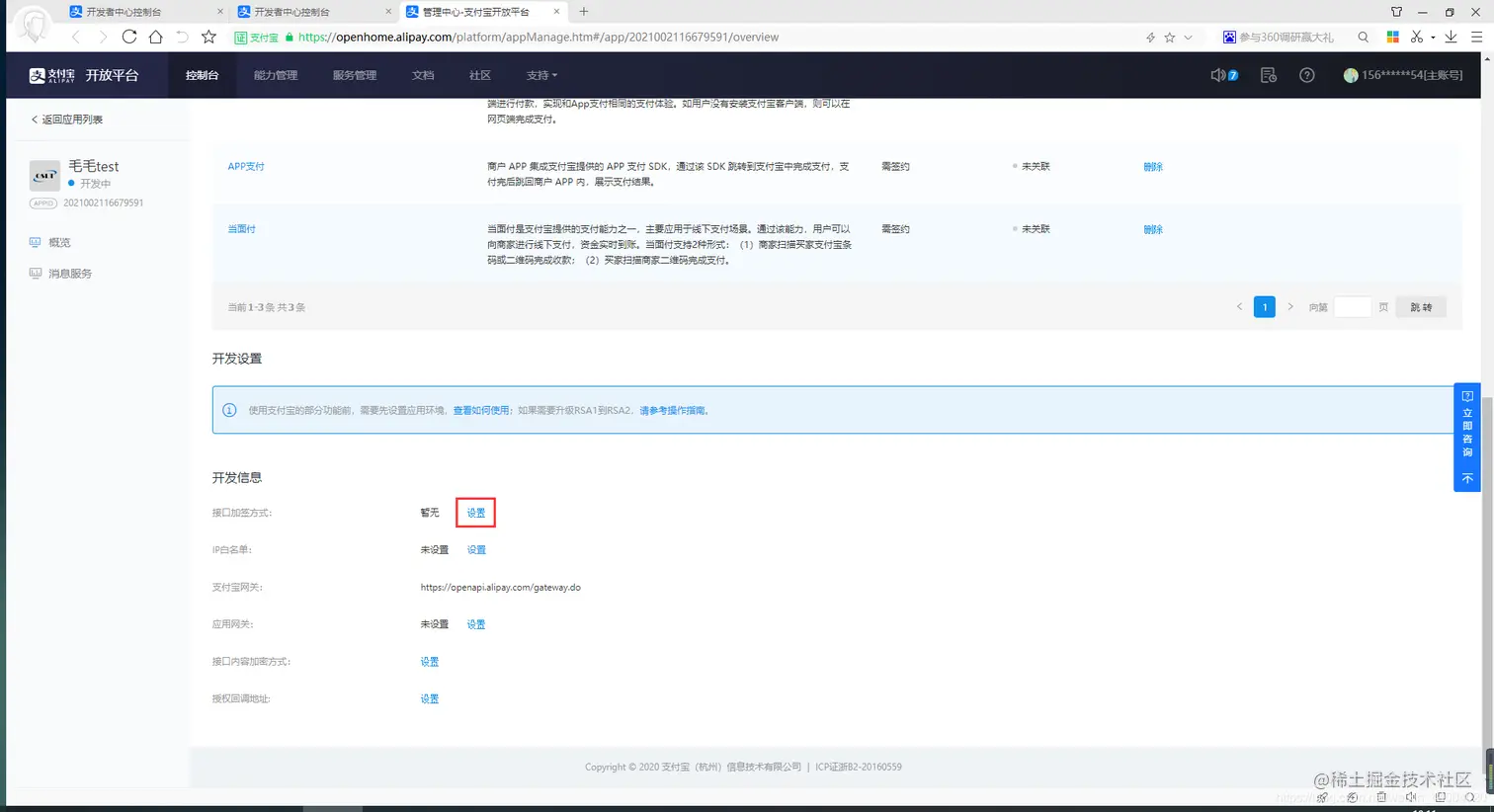The image size is (1494, 812).
Task: Click the speaker mute icon in status bar
Action: coord(1411,797)
